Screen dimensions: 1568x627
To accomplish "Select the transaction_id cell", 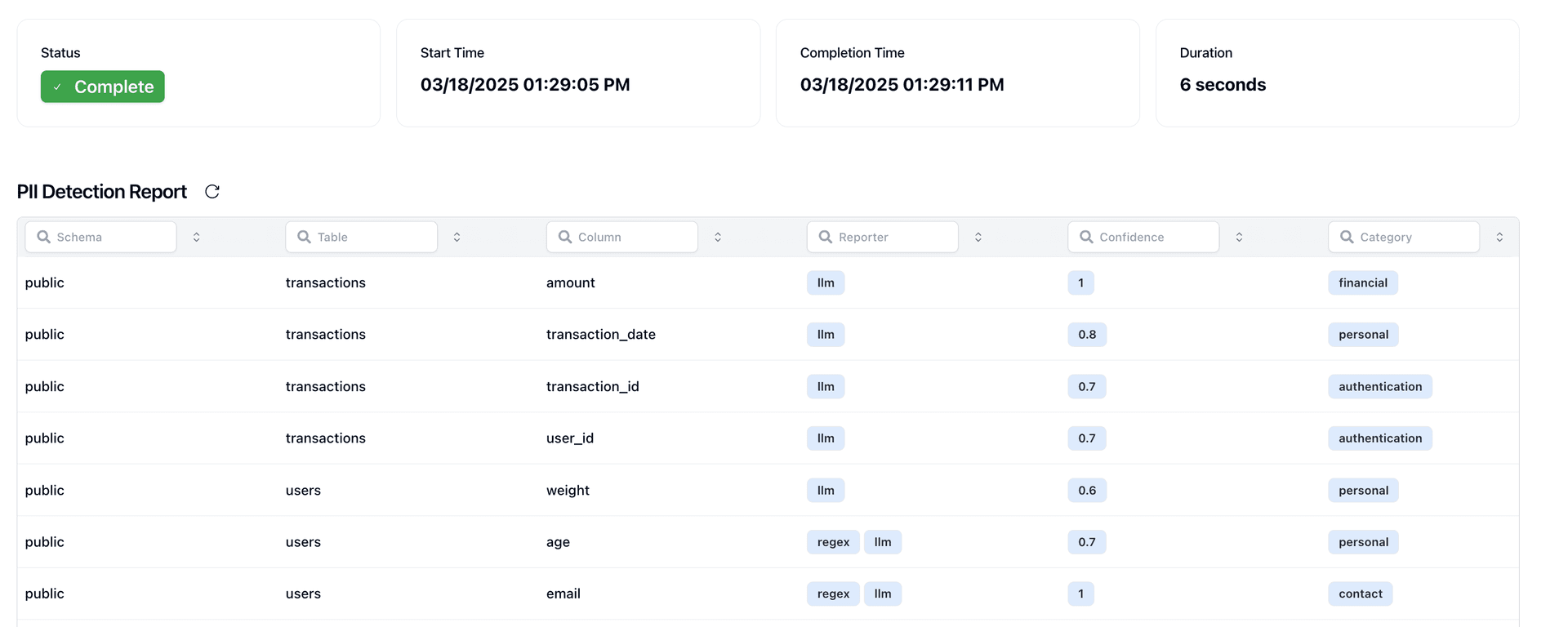I will (593, 386).
